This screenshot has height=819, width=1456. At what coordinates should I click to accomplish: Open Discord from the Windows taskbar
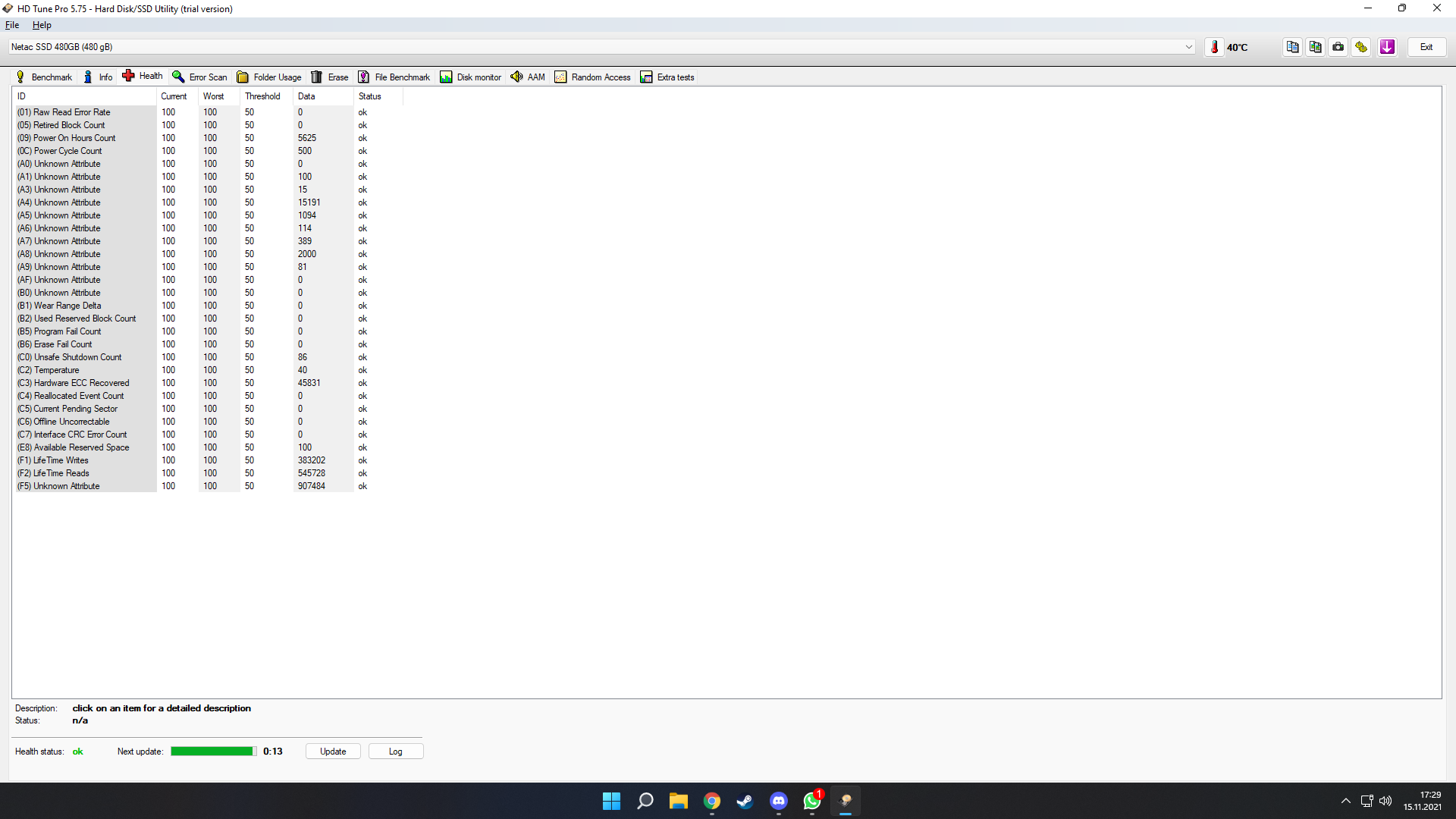tap(778, 801)
